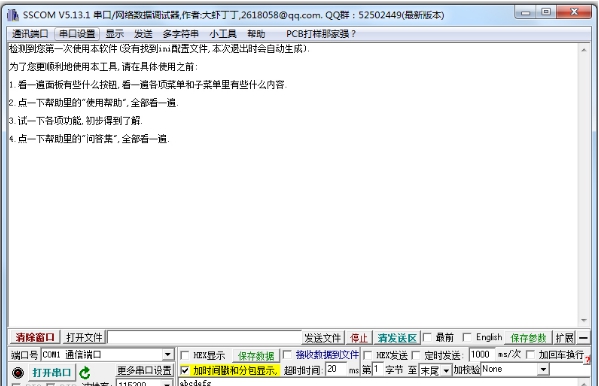Enable the HEX显示 checkbox
The width and height of the screenshot is (599, 386).
pyautogui.click(x=185, y=355)
